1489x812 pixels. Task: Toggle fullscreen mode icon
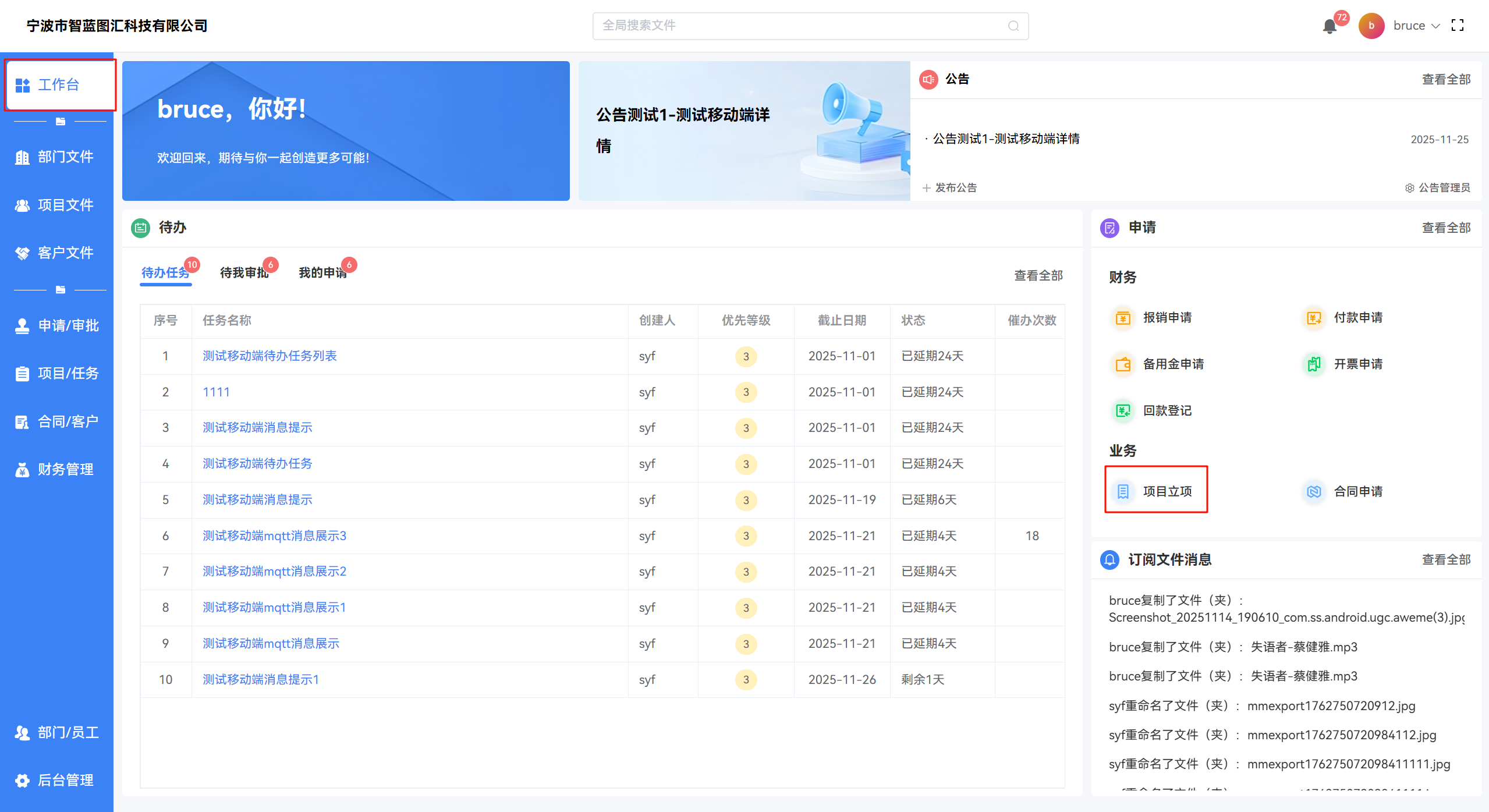pos(1458,26)
